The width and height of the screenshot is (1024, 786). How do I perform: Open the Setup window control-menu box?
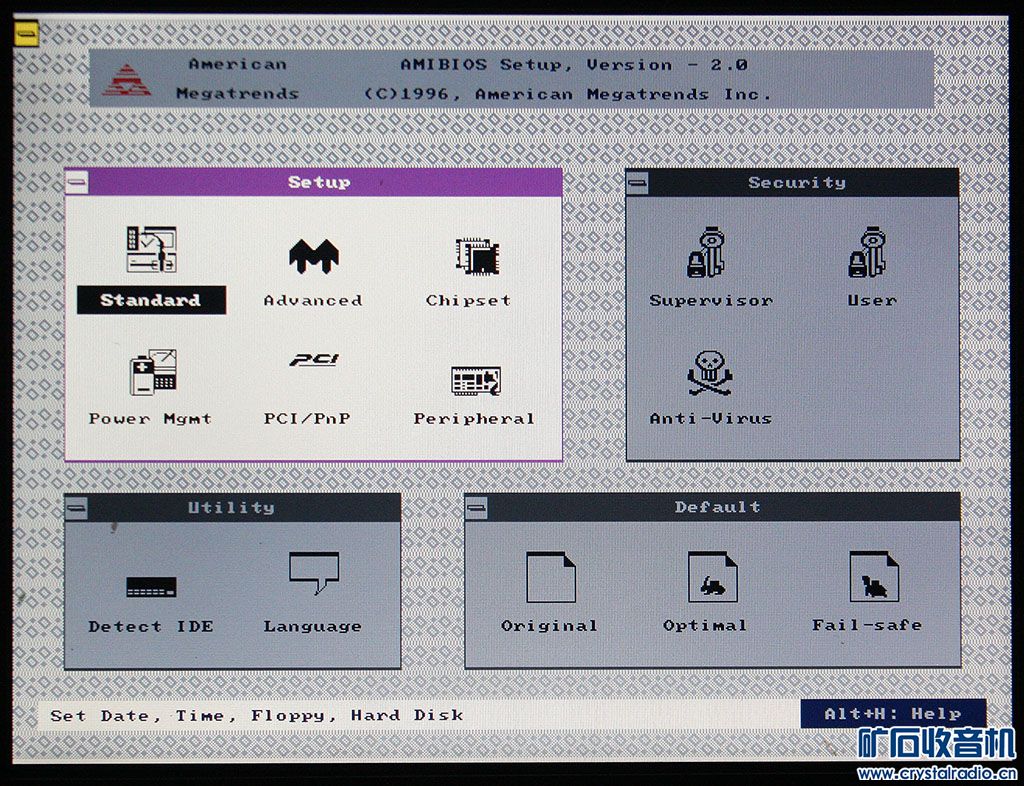(77, 182)
